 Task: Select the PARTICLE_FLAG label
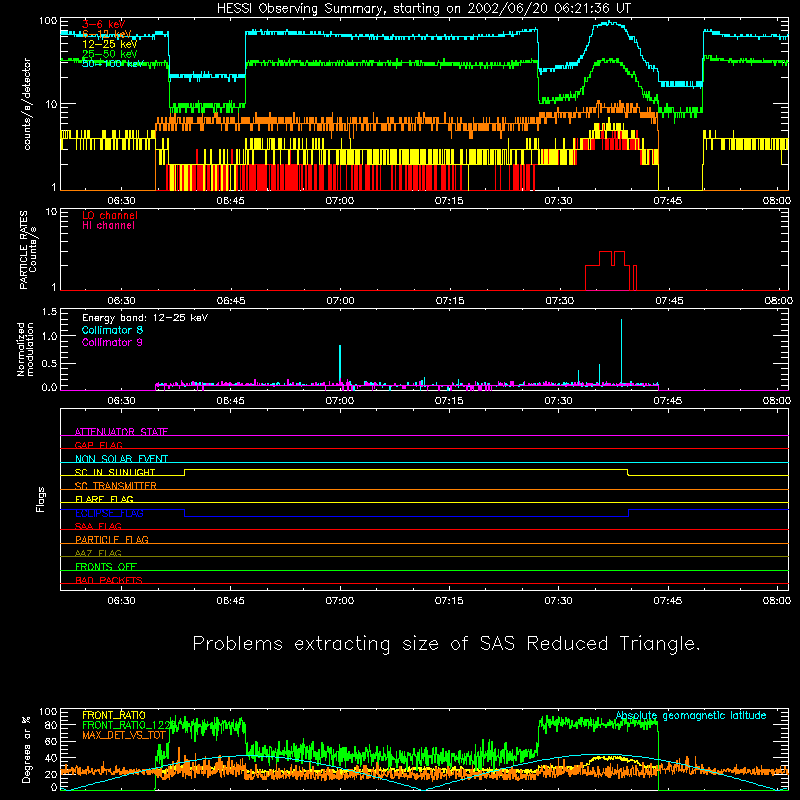[112, 539]
